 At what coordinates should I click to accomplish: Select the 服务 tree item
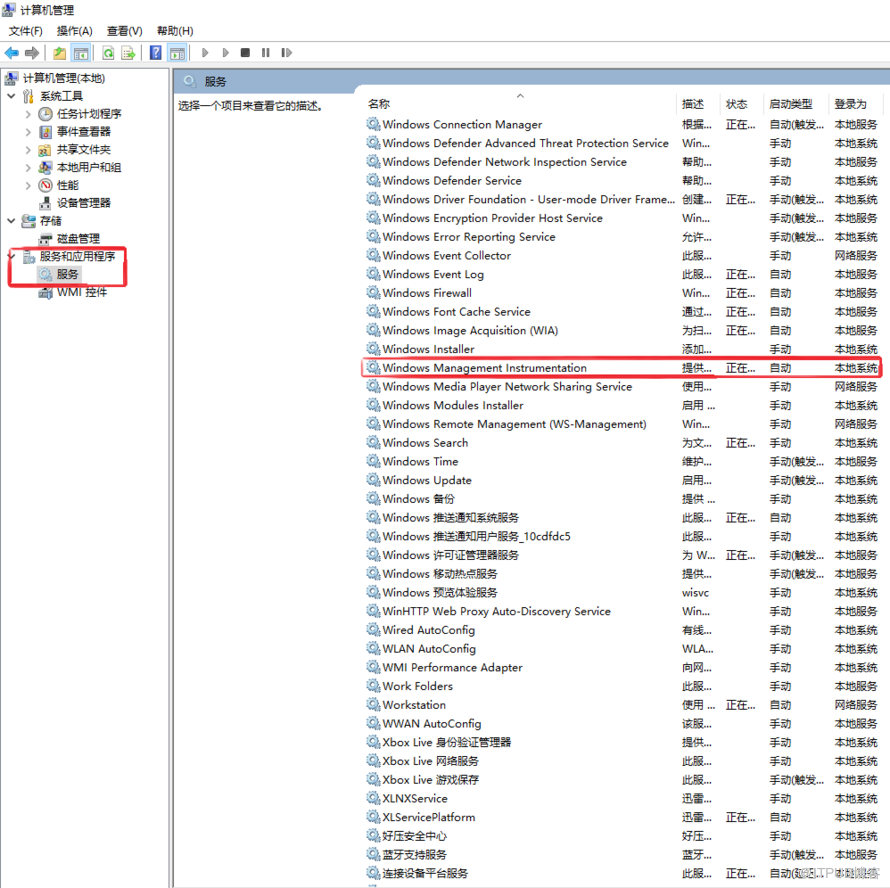coord(60,274)
